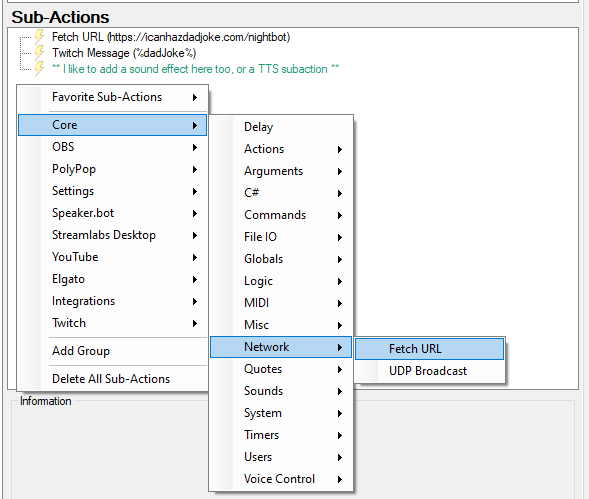This screenshot has height=499, width=589.
Task: Expand the OBS submenu
Action: (x=113, y=147)
